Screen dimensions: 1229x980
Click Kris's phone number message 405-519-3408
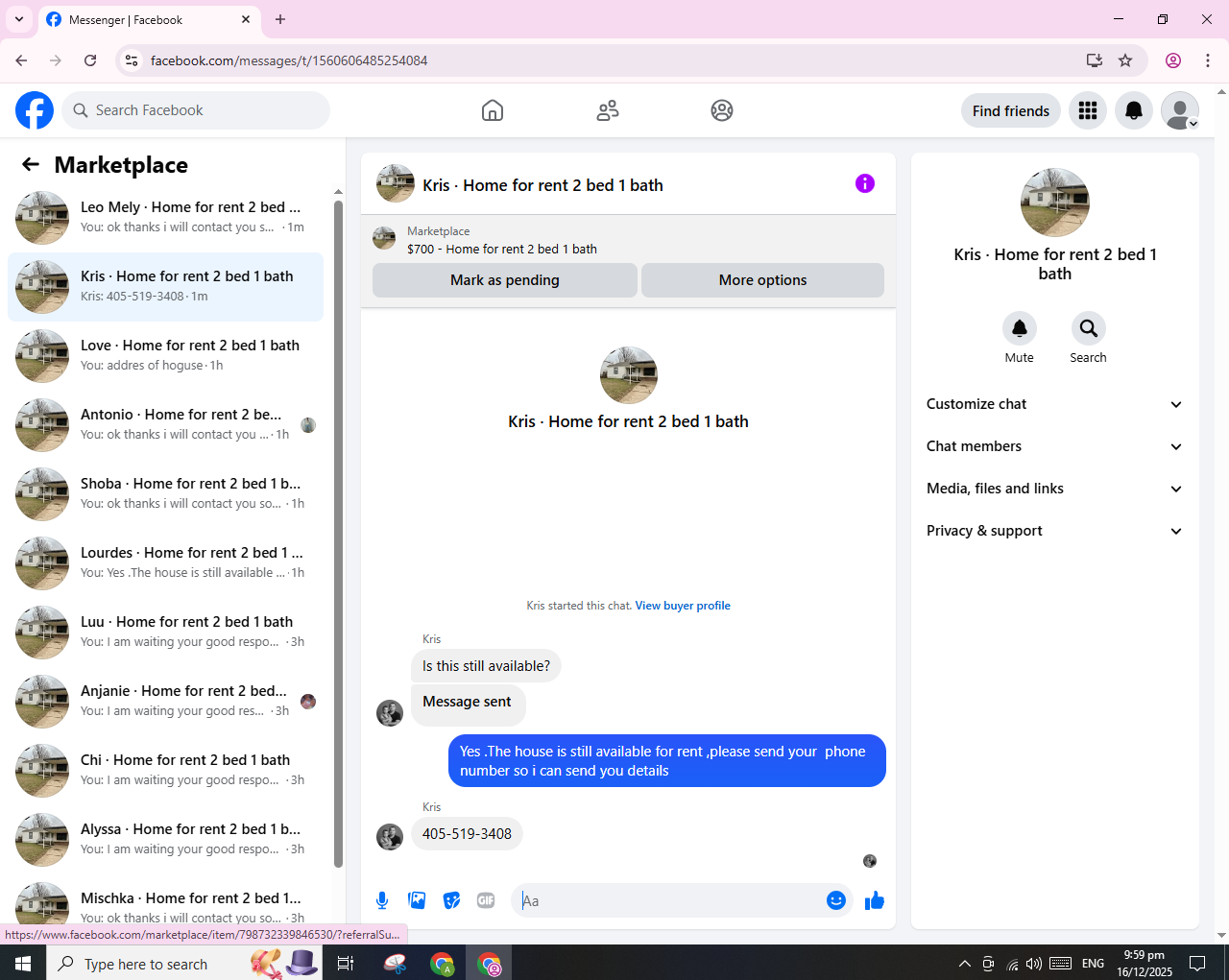467,834
